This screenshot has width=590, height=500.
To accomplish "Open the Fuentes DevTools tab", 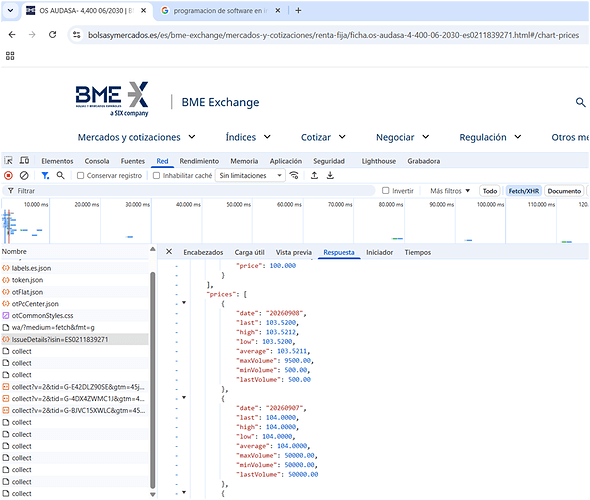I will [x=132, y=161].
